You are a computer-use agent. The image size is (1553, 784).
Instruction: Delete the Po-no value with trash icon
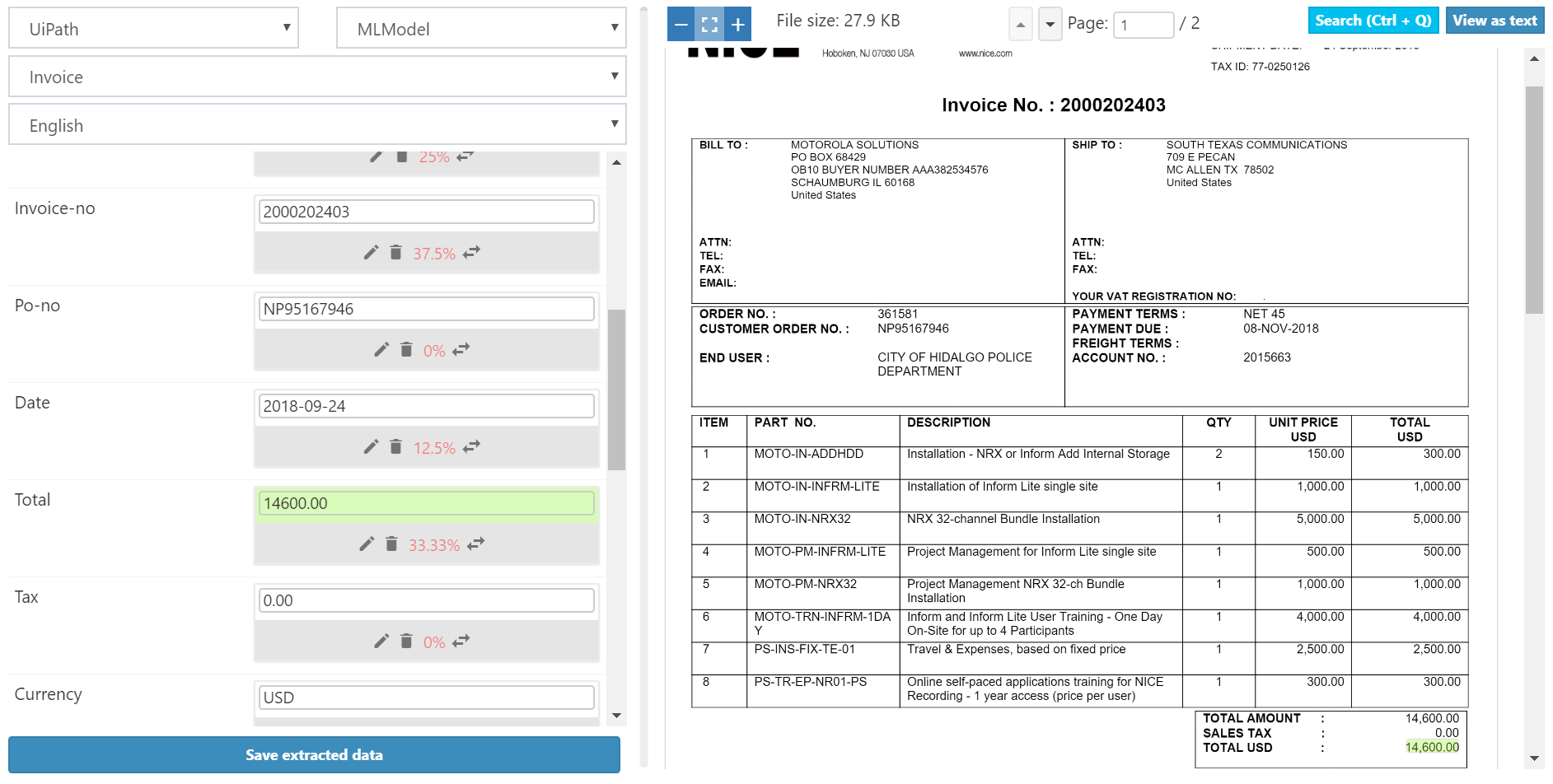click(406, 349)
